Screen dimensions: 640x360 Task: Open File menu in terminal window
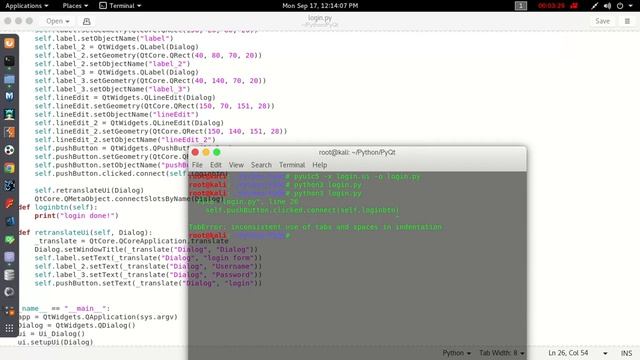pos(197,165)
